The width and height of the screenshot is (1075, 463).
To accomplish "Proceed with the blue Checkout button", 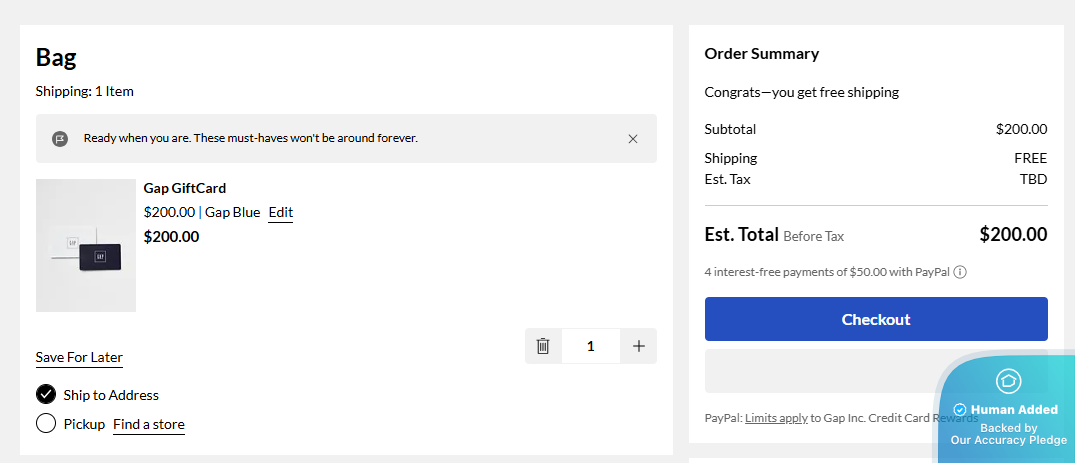I will [876, 319].
